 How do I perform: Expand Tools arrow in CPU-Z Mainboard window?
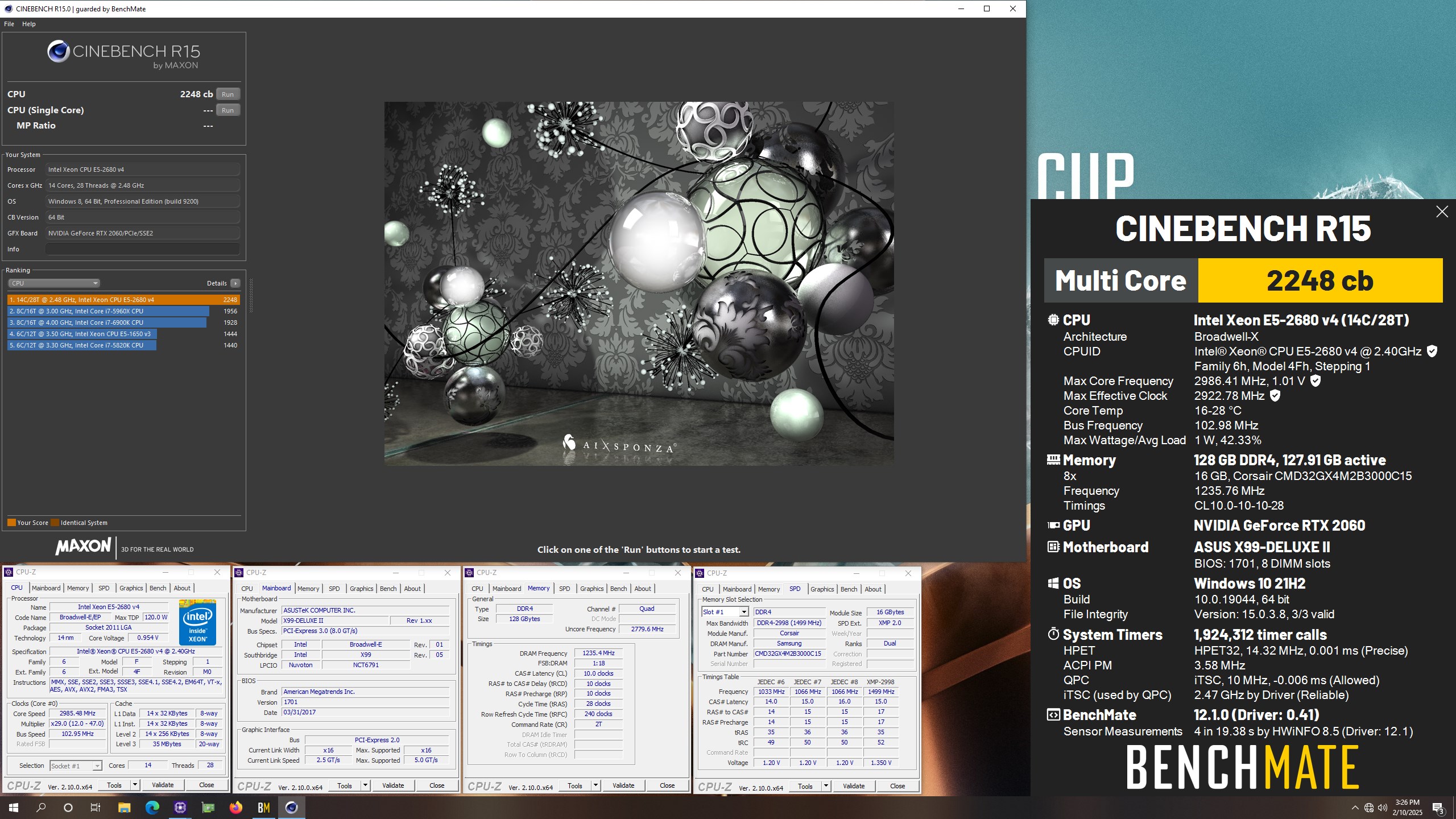coord(365,785)
